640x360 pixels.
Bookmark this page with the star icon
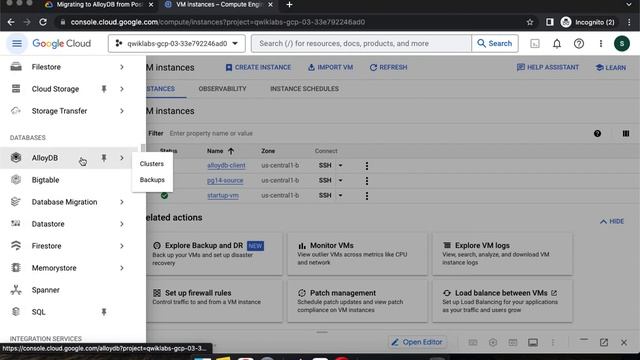pyautogui.click(x=530, y=22)
